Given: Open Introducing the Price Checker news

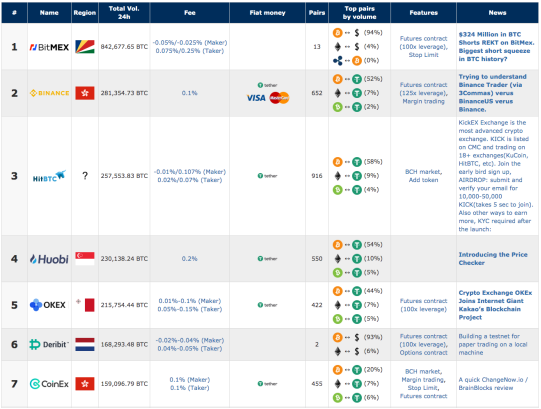Looking at the screenshot, I should click(493, 259).
